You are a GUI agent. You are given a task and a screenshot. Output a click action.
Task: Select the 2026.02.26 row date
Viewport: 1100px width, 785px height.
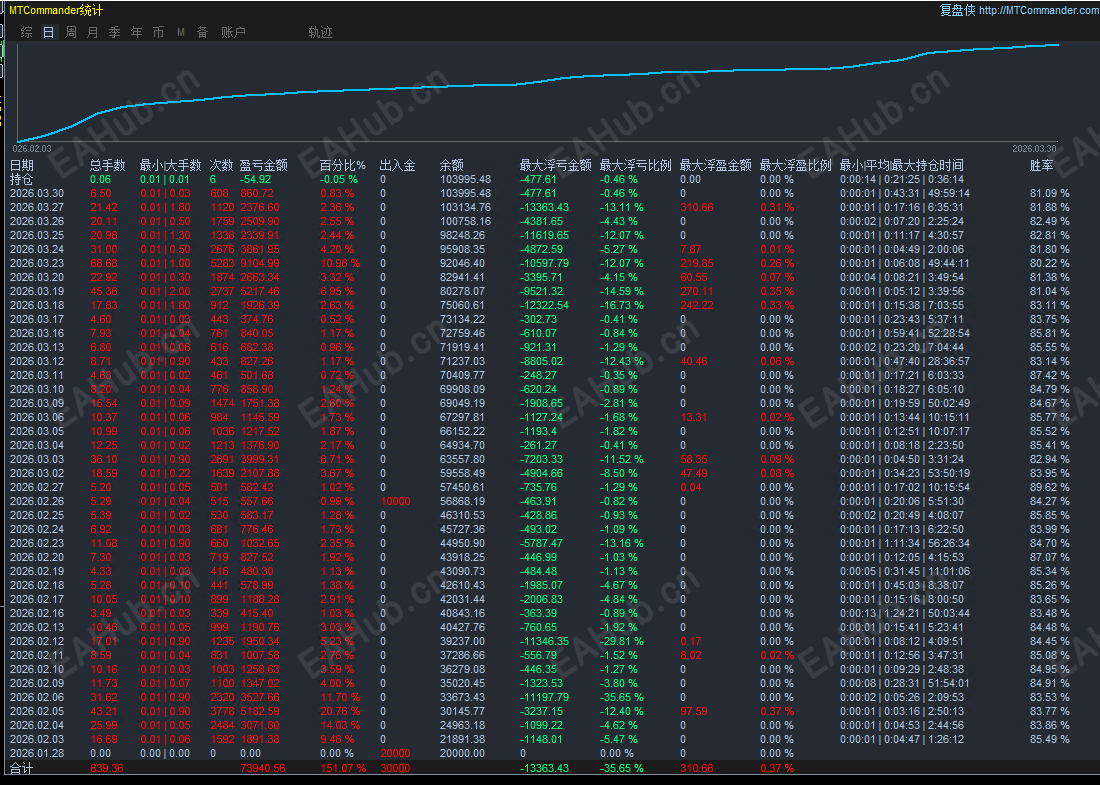point(37,501)
